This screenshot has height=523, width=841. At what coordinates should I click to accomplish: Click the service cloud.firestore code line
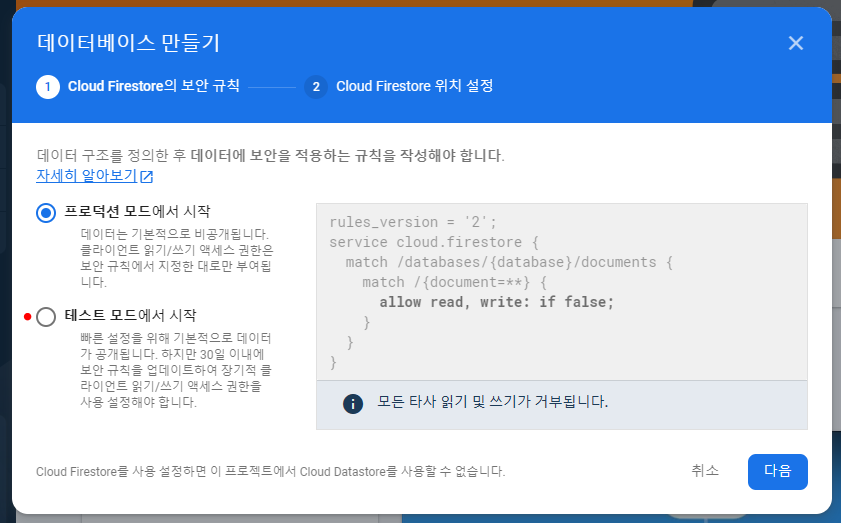[434, 242]
